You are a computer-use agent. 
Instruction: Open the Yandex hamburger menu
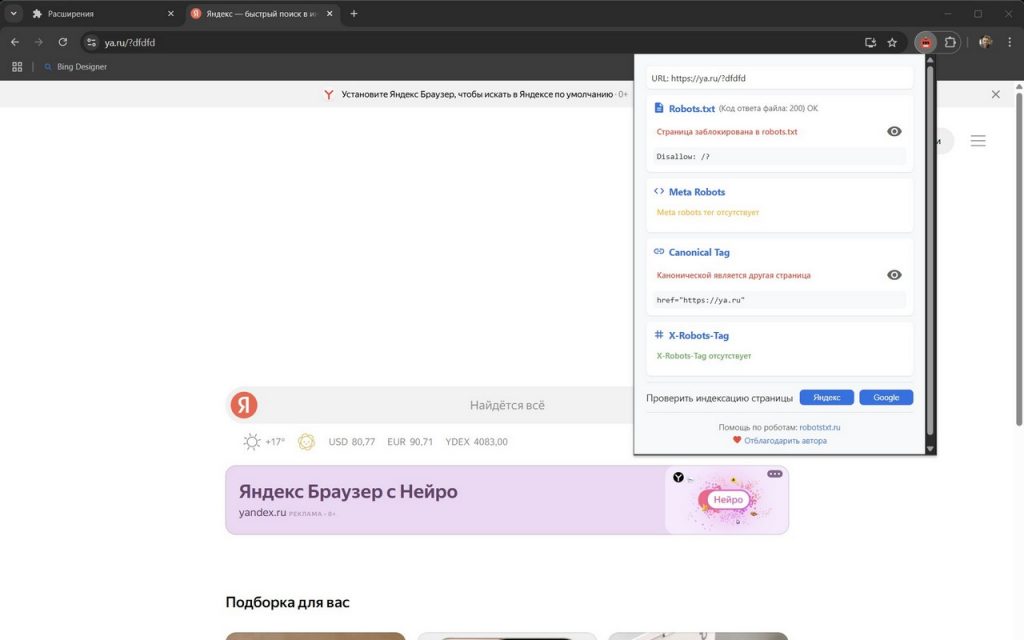coord(978,140)
